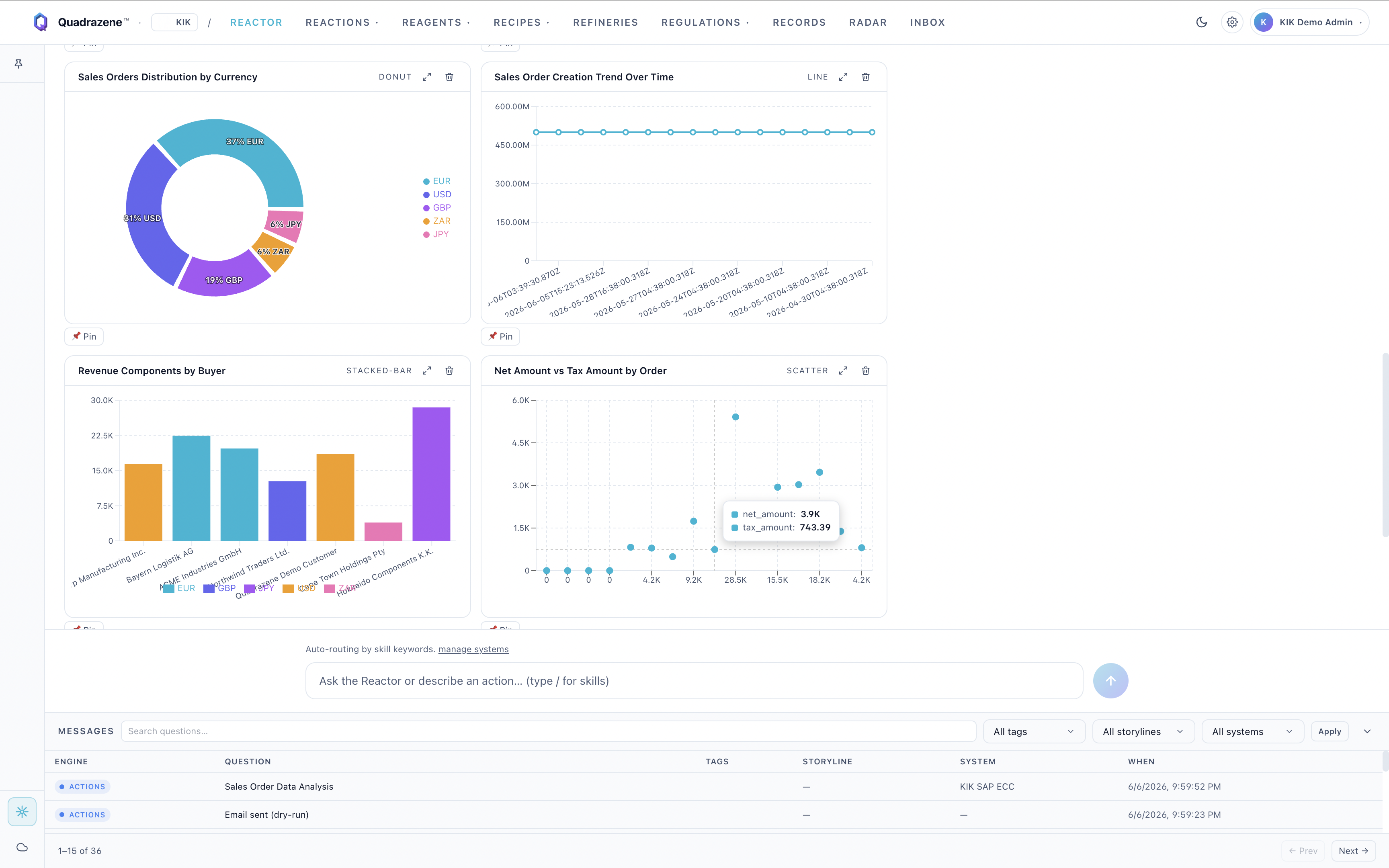Toggle USD legend in donut chart
This screenshot has height=868, width=1389.
click(x=437, y=194)
